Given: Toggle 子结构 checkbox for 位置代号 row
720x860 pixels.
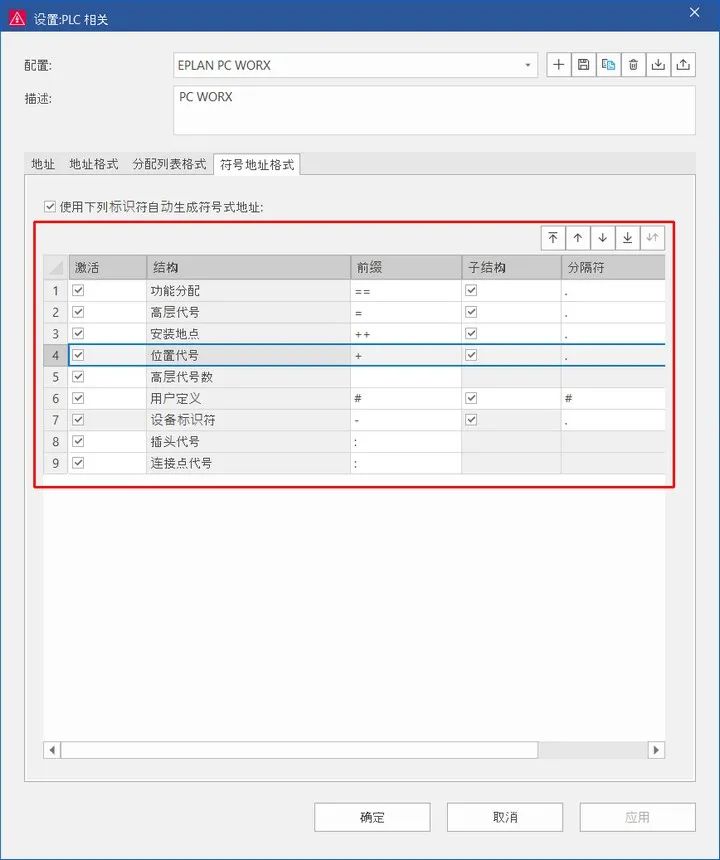Looking at the screenshot, I should click(471, 355).
